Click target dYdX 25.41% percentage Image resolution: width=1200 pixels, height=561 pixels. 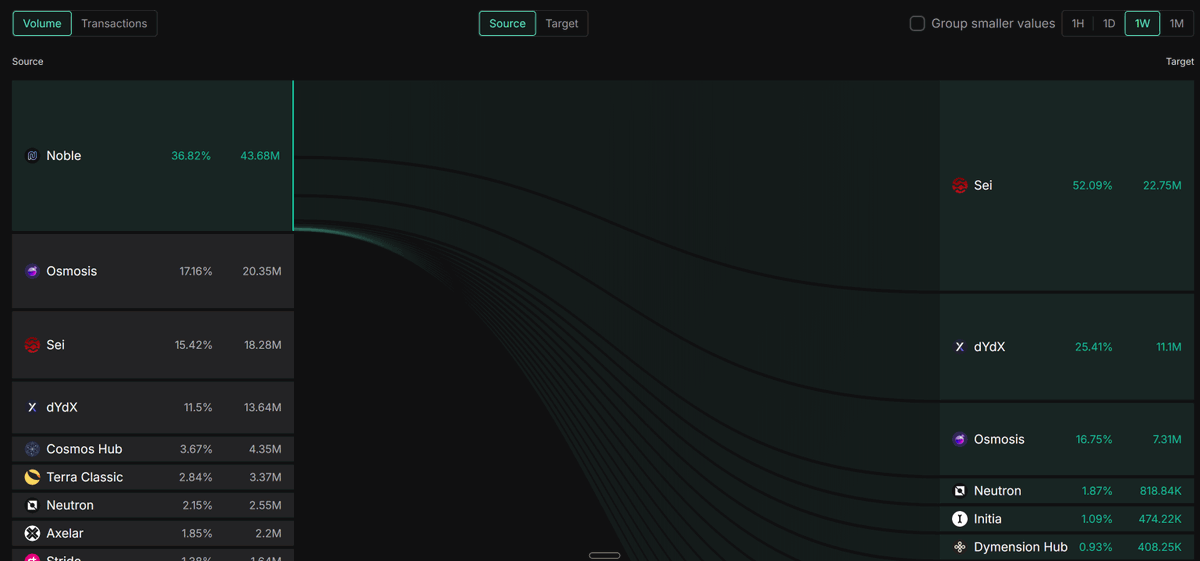1093,347
